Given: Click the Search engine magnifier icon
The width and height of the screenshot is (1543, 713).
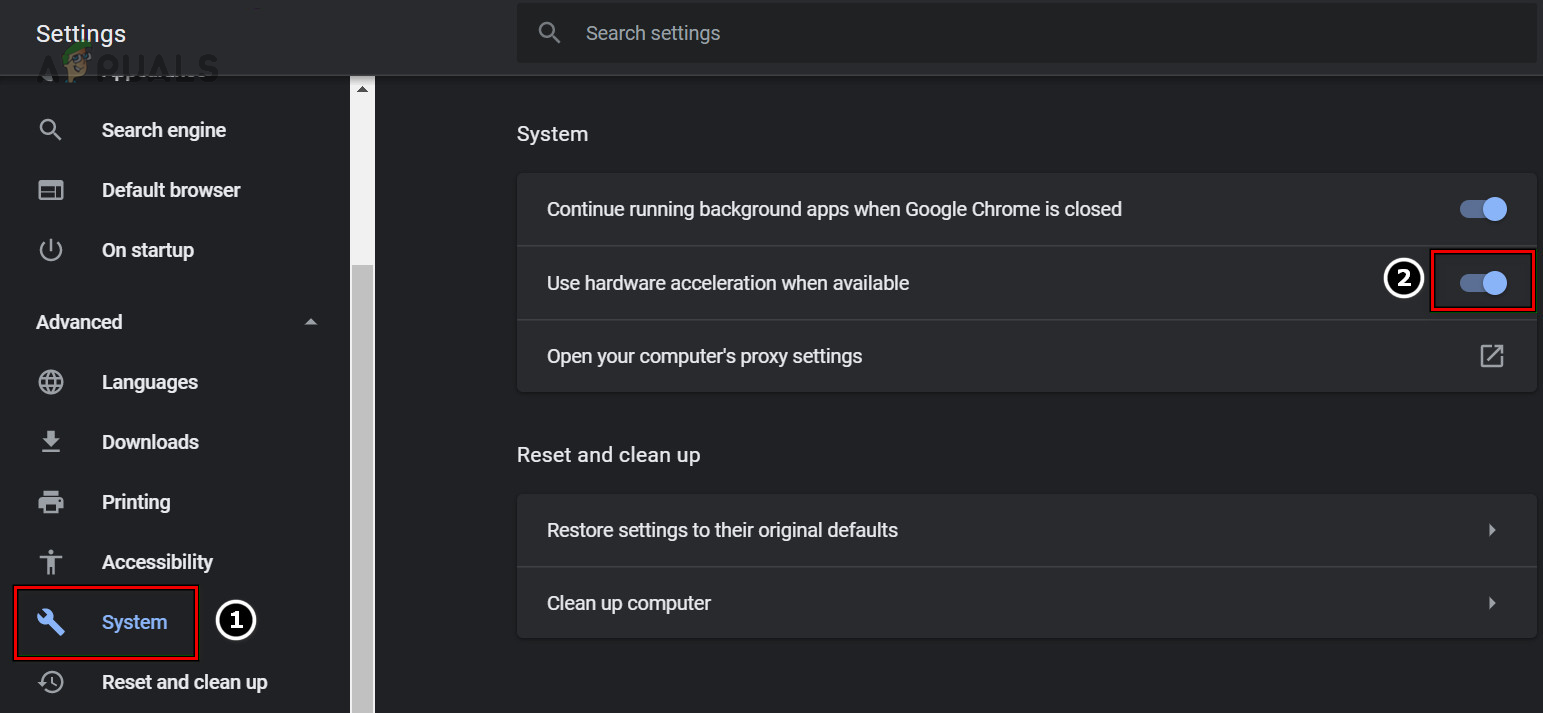Looking at the screenshot, I should point(50,130).
